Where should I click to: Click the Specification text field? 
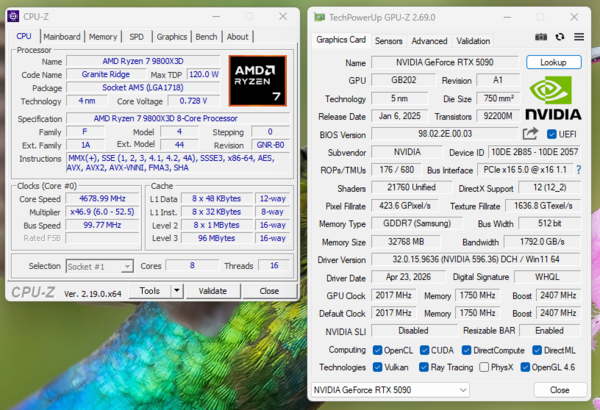coord(178,118)
